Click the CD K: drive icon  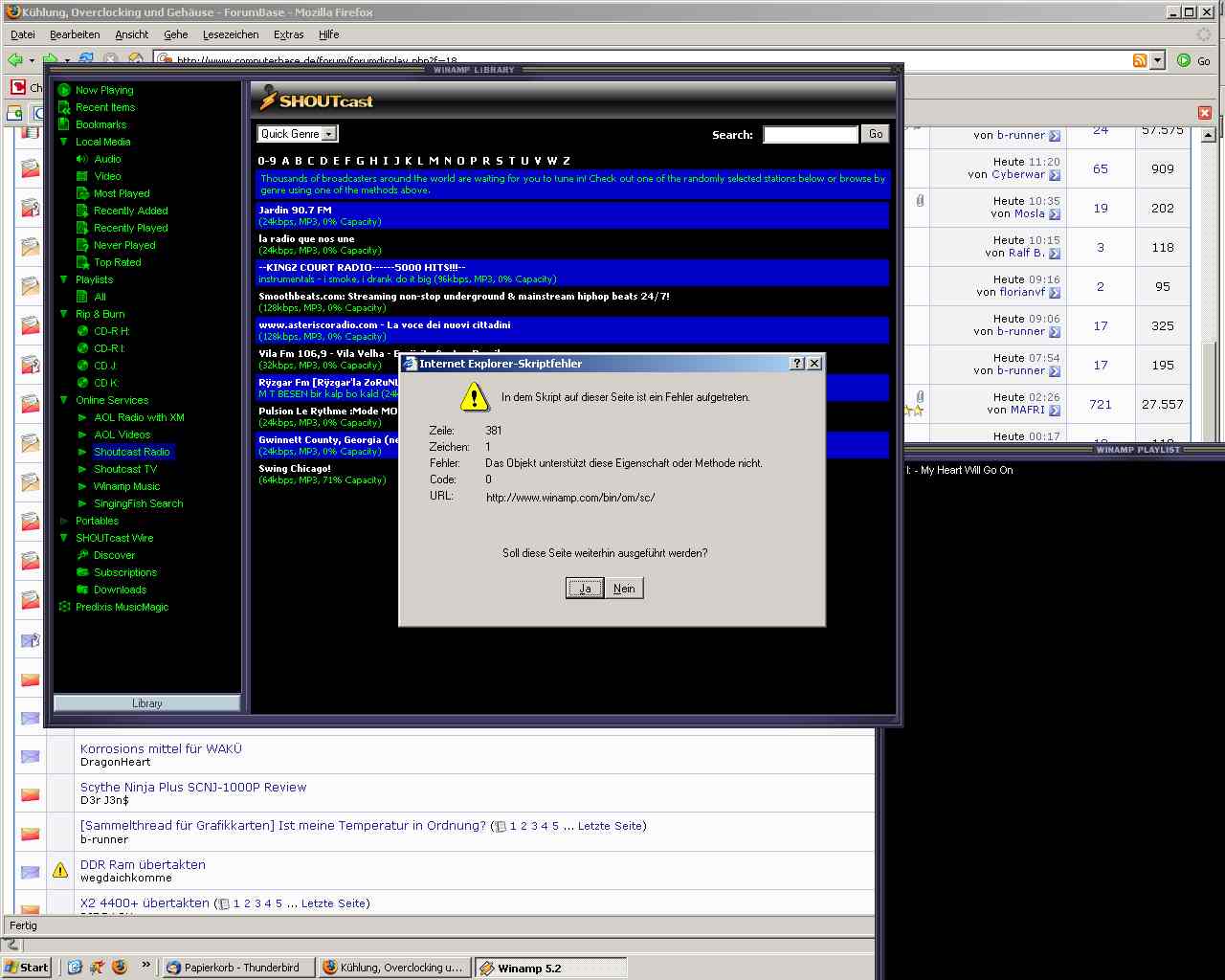click(x=82, y=383)
